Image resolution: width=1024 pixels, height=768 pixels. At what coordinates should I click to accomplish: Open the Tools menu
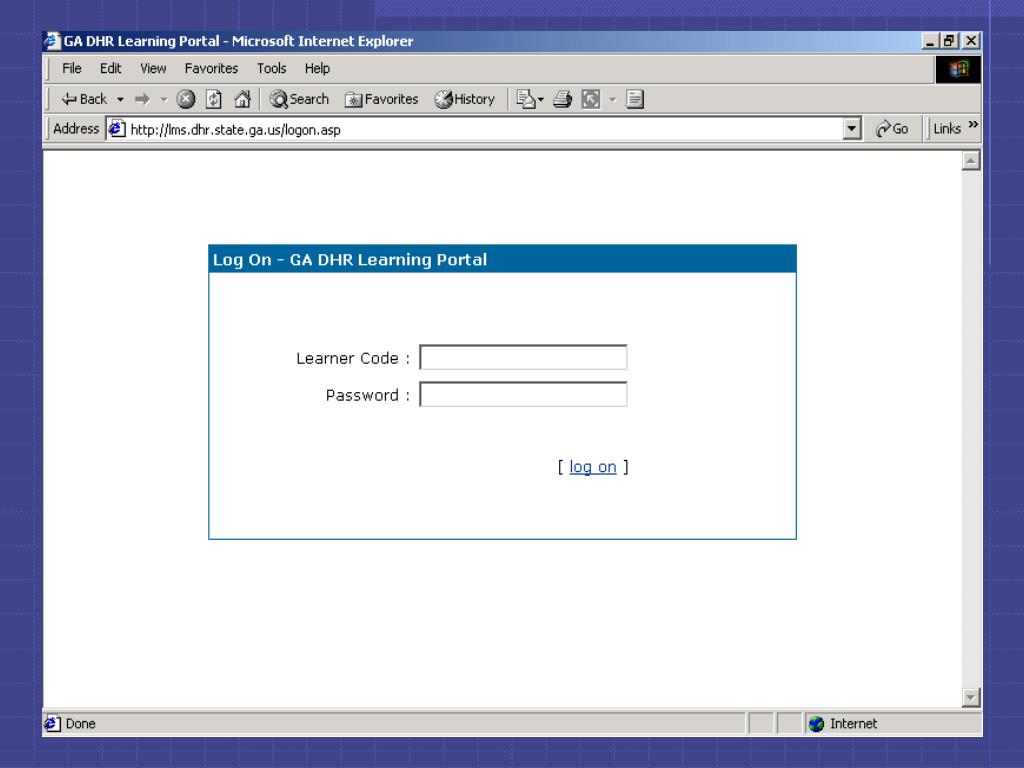tap(271, 69)
